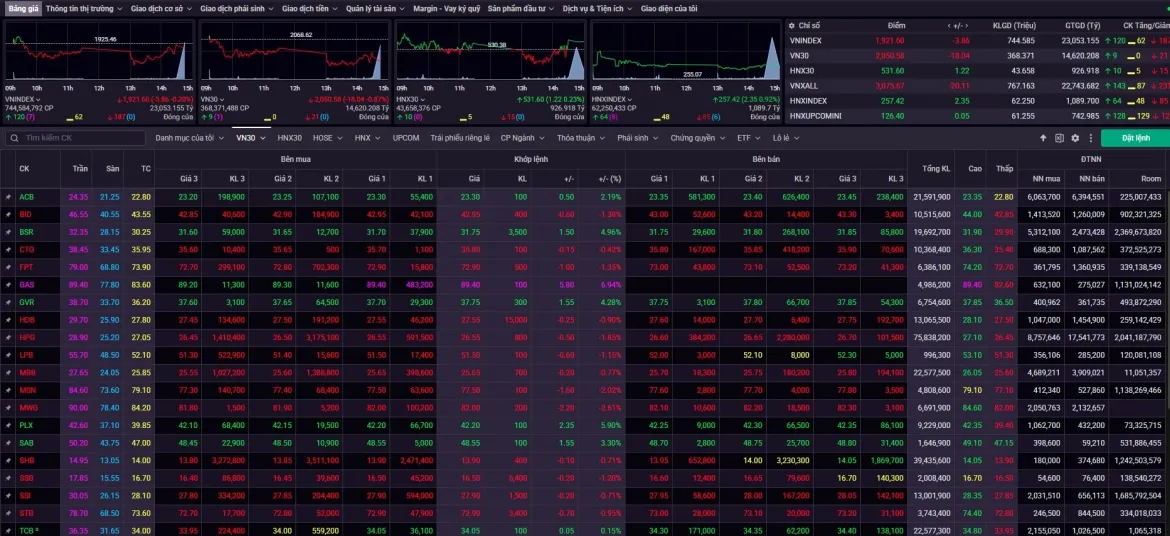
Task: Expand Giao dịch cơ sở menu
Action: point(162,9)
